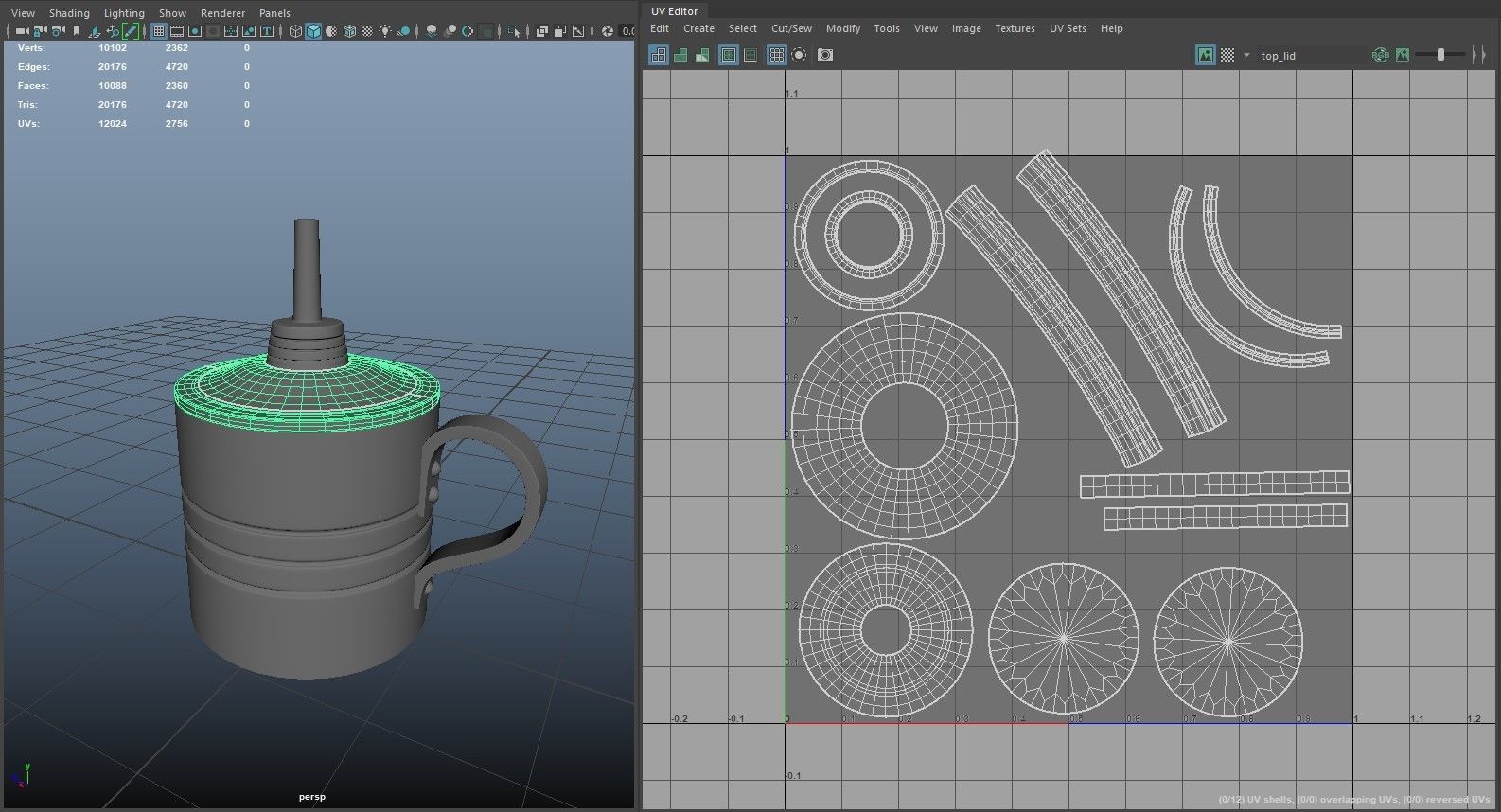Open the texture dropdown arrow beside top_lid
The image size is (1501, 812).
point(1246,55)
